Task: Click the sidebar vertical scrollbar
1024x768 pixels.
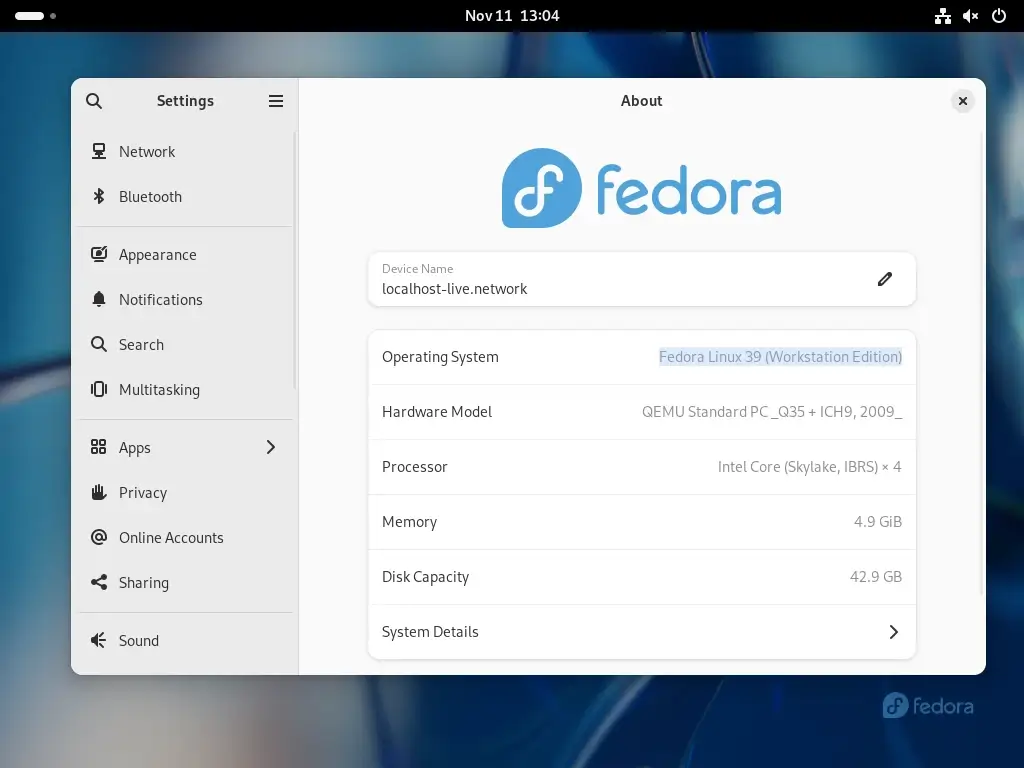Action: [x=295, y=261]
